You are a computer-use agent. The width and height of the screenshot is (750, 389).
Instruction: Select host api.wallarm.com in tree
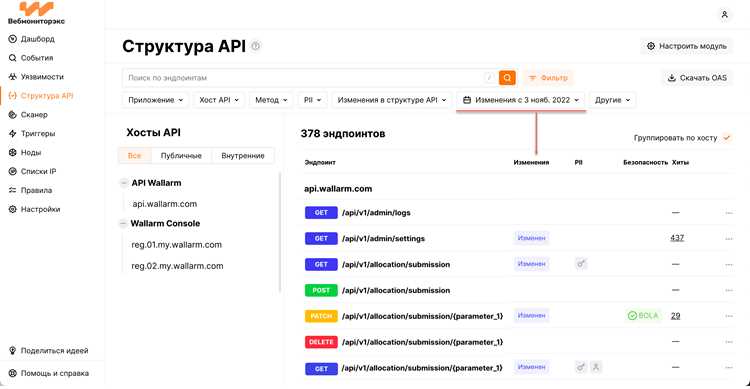165,204
